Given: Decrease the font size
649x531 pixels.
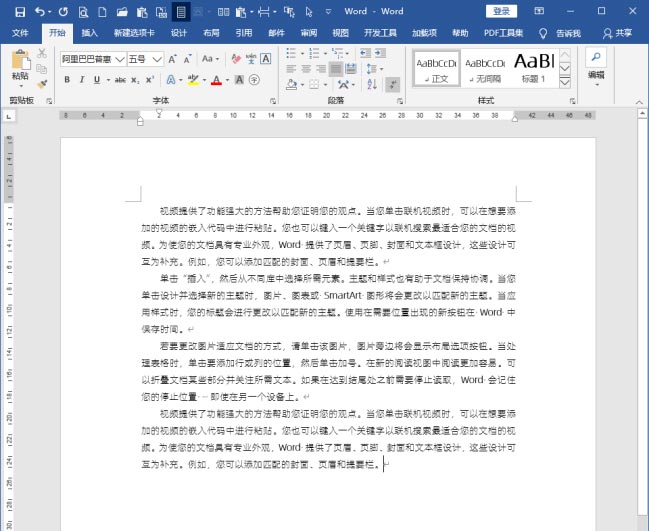Looking at the screenshot, I should (x=187, y=59).
